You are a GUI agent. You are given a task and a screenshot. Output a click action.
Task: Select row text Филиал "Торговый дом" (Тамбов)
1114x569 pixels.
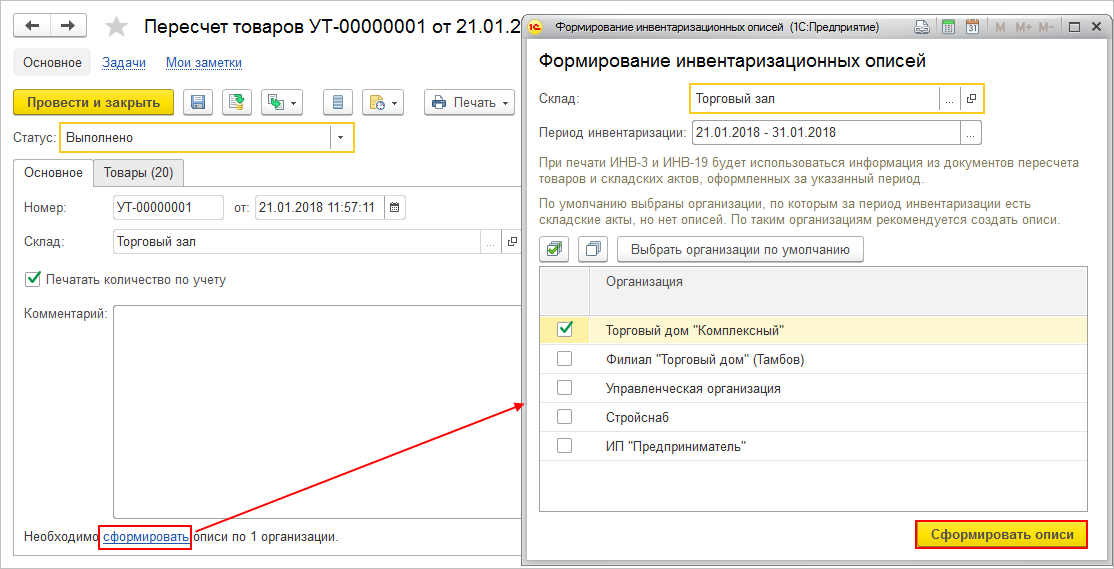coord(704,359)
